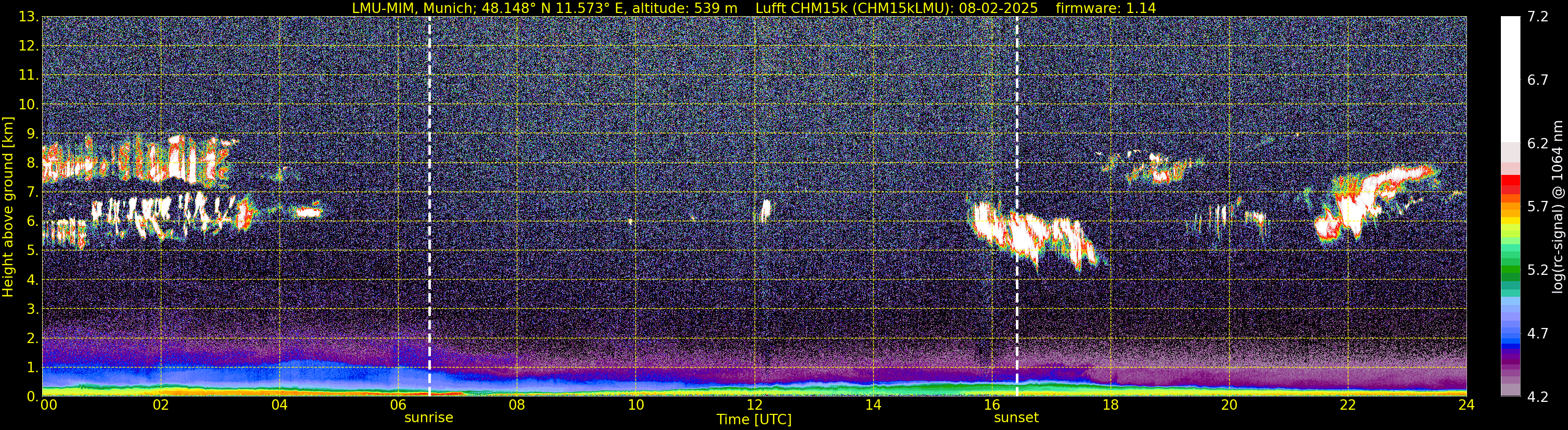This screenshot has width=1568, height=430.
Task: Click the colorbar tick label 6.7
Action: coord(1538,80)
